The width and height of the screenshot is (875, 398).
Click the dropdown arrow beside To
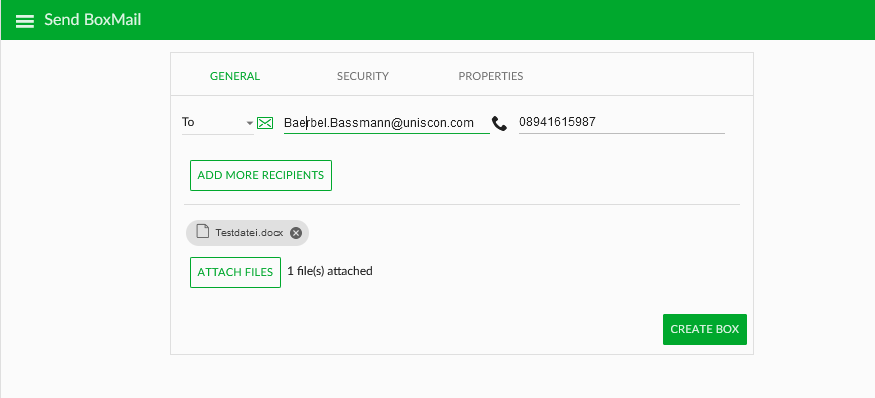pos(249,123)
